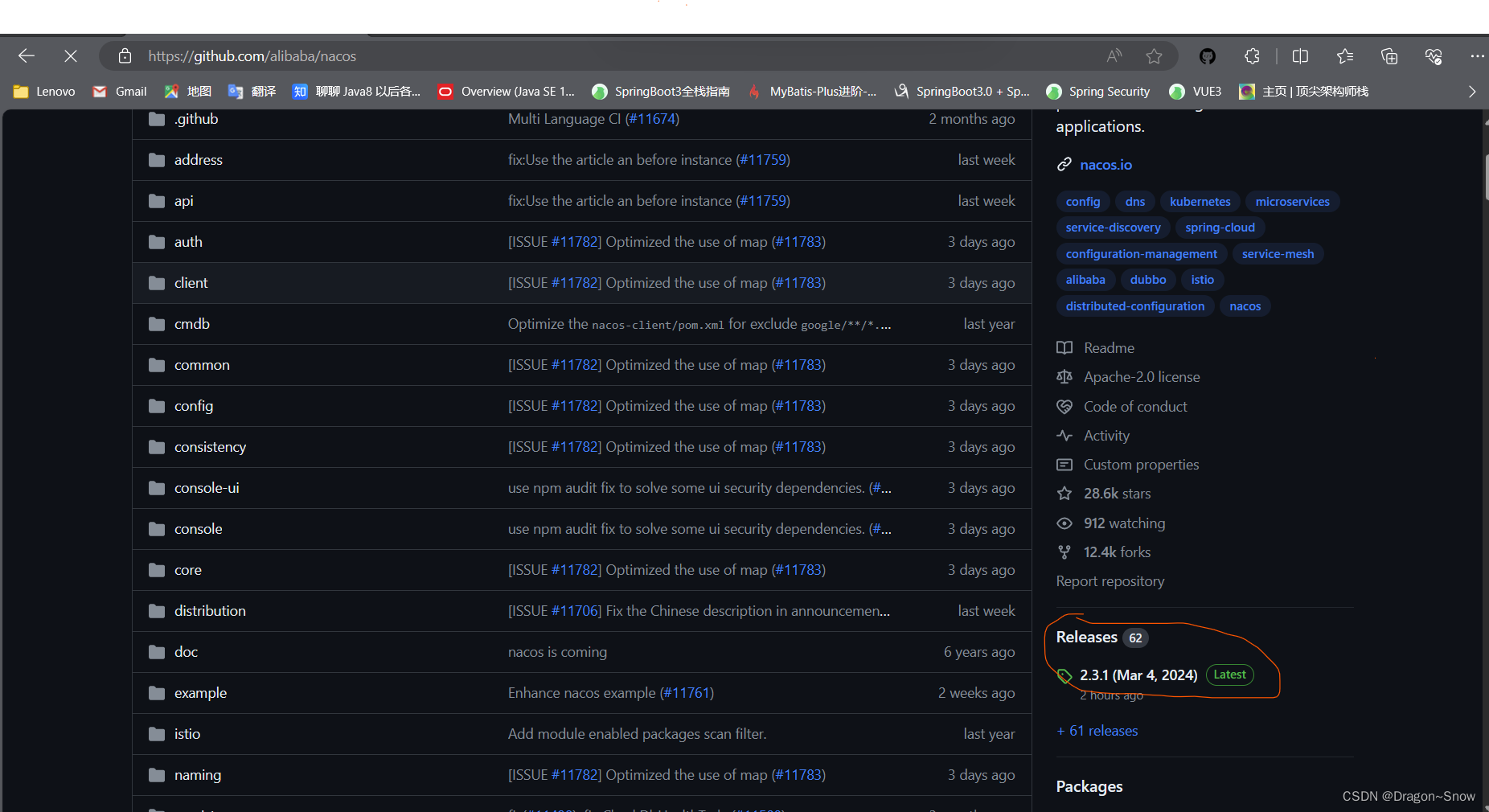This screenshot has height=812, width=1489.
Task: Open the SpringBoot3全栈指南 bookmark
Action: tap(661, 92)
